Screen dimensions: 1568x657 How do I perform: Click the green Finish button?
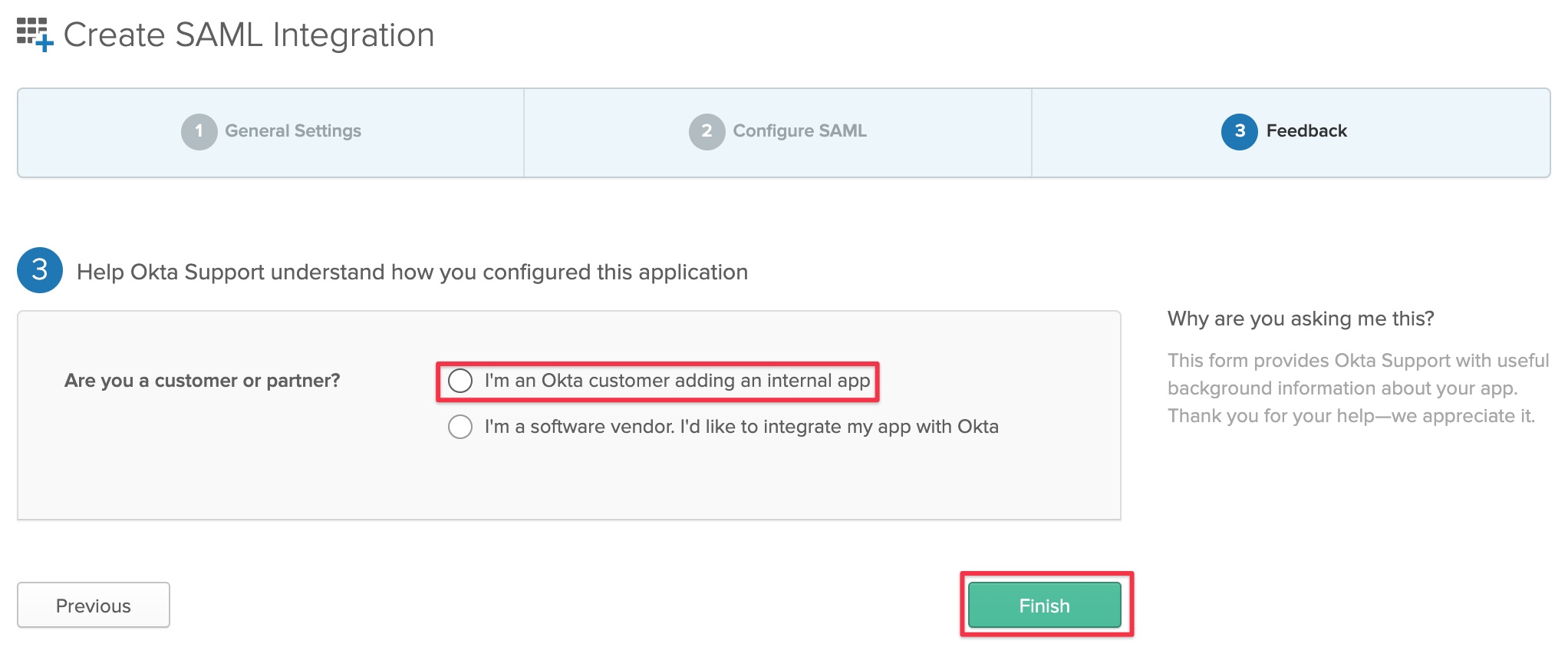(x=1045, y=606)
